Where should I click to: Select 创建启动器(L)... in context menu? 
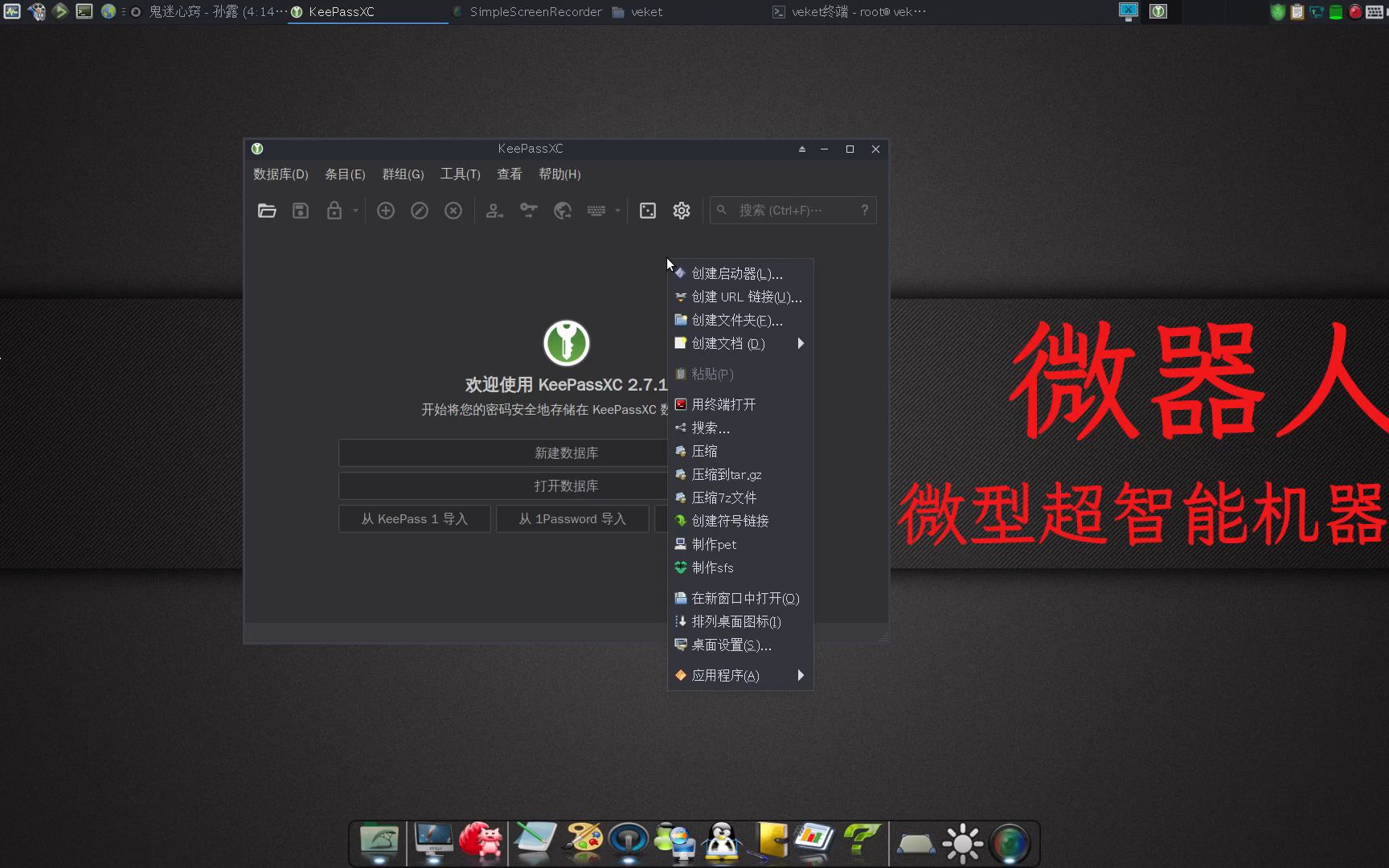(x=740, y=274)
